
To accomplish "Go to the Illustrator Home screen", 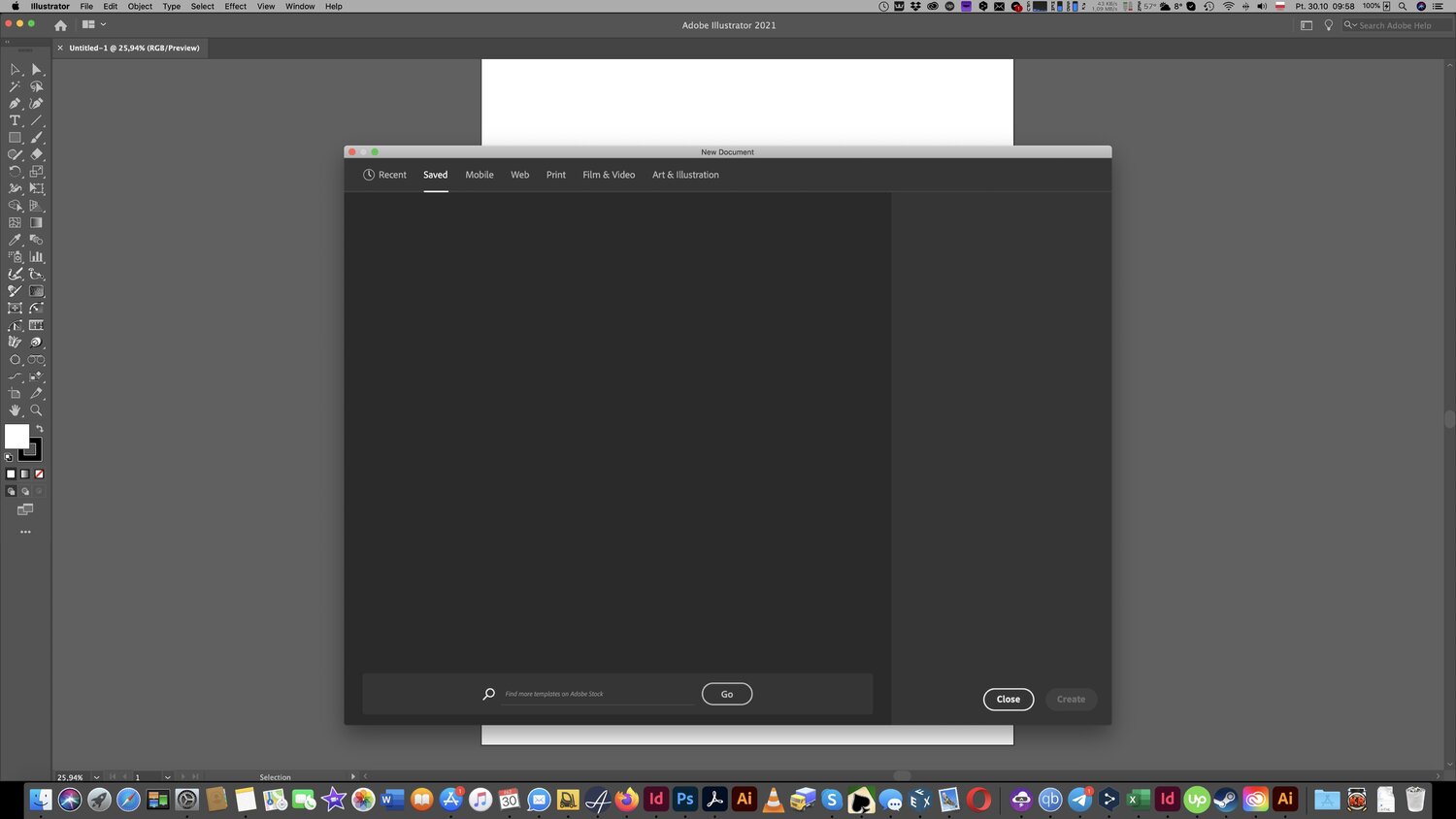I will [60, 25].
